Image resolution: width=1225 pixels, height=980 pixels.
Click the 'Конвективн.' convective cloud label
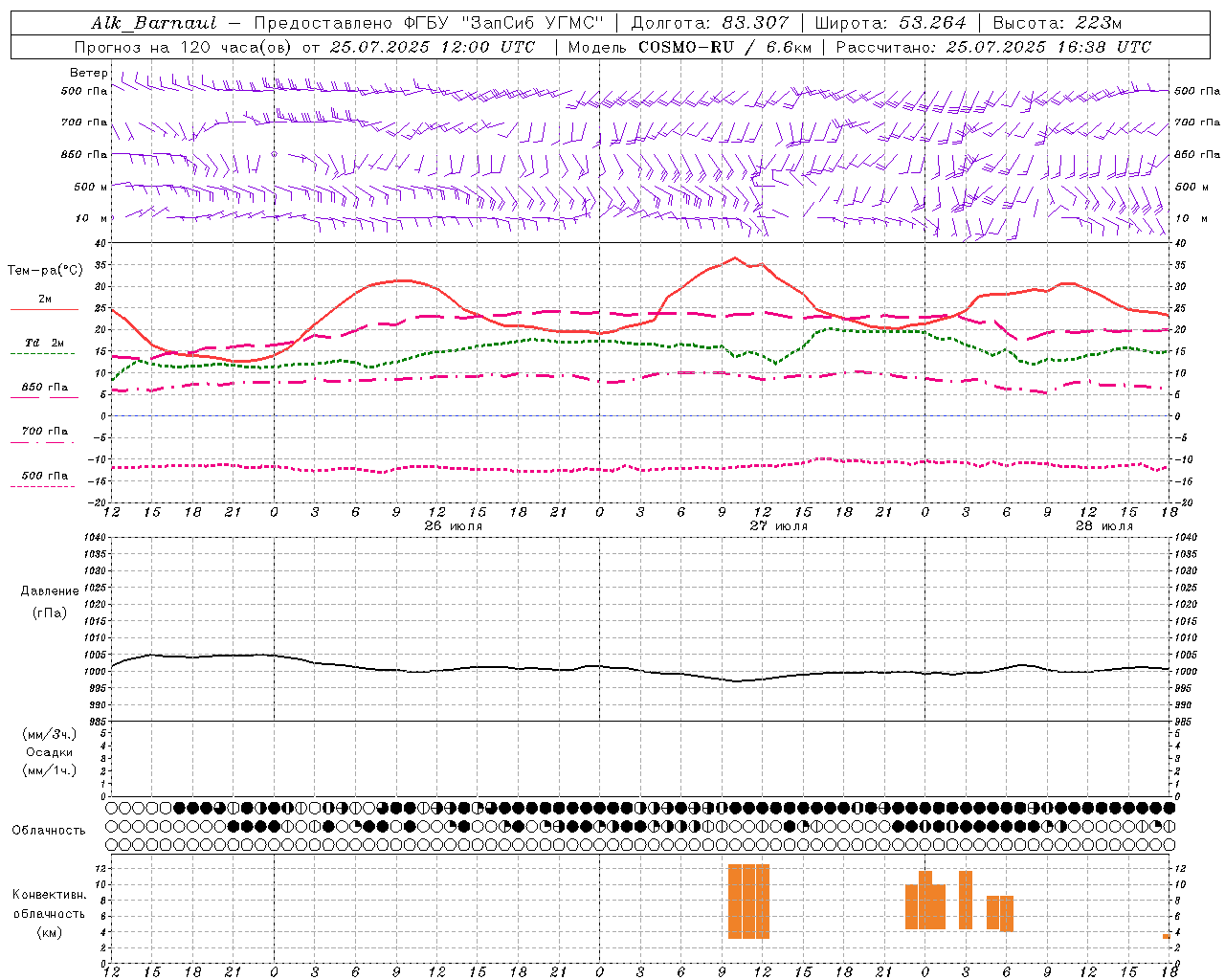(50, 895)
